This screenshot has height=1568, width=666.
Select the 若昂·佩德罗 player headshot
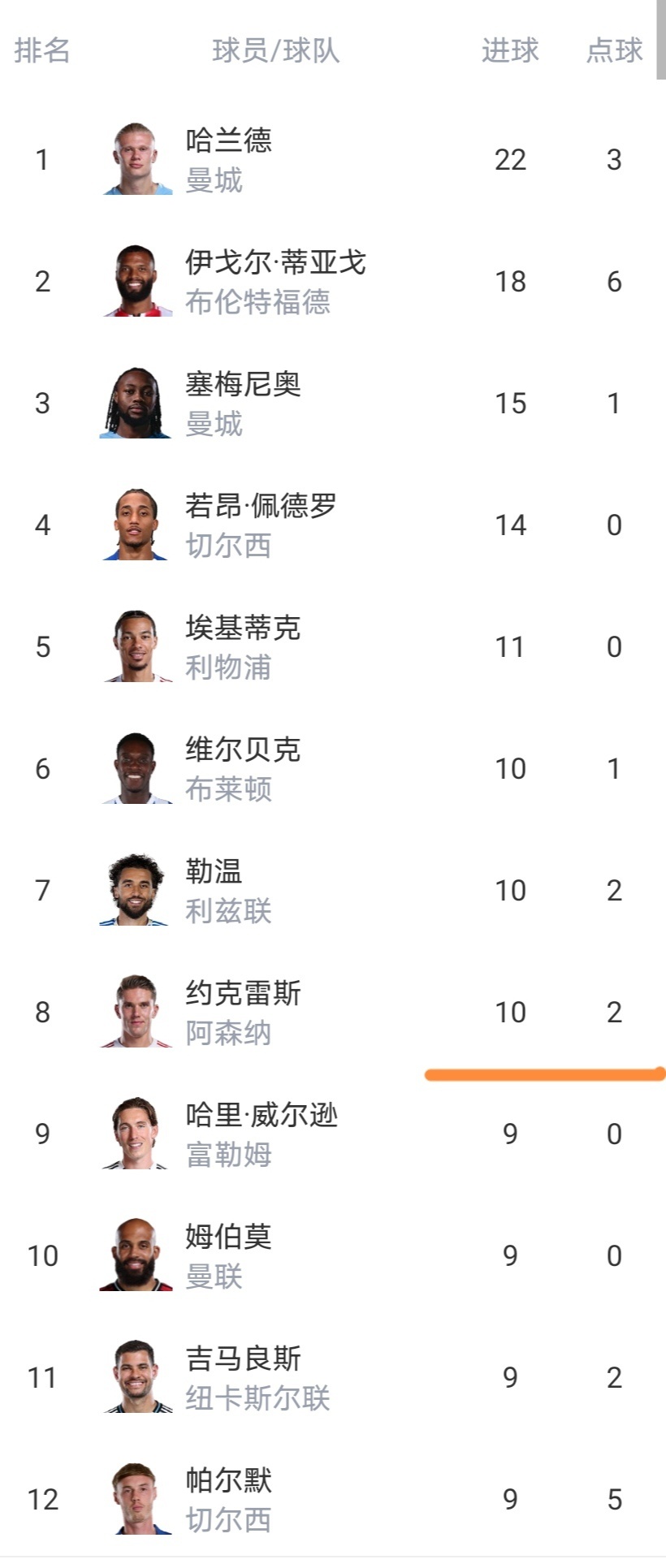click(136, 525)
